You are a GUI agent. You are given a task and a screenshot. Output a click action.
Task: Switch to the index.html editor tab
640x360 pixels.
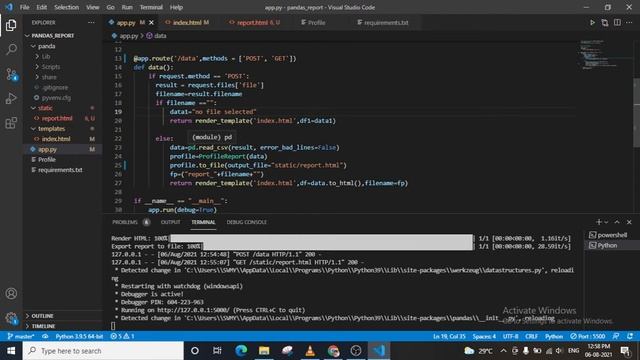[x=187, y=23]
